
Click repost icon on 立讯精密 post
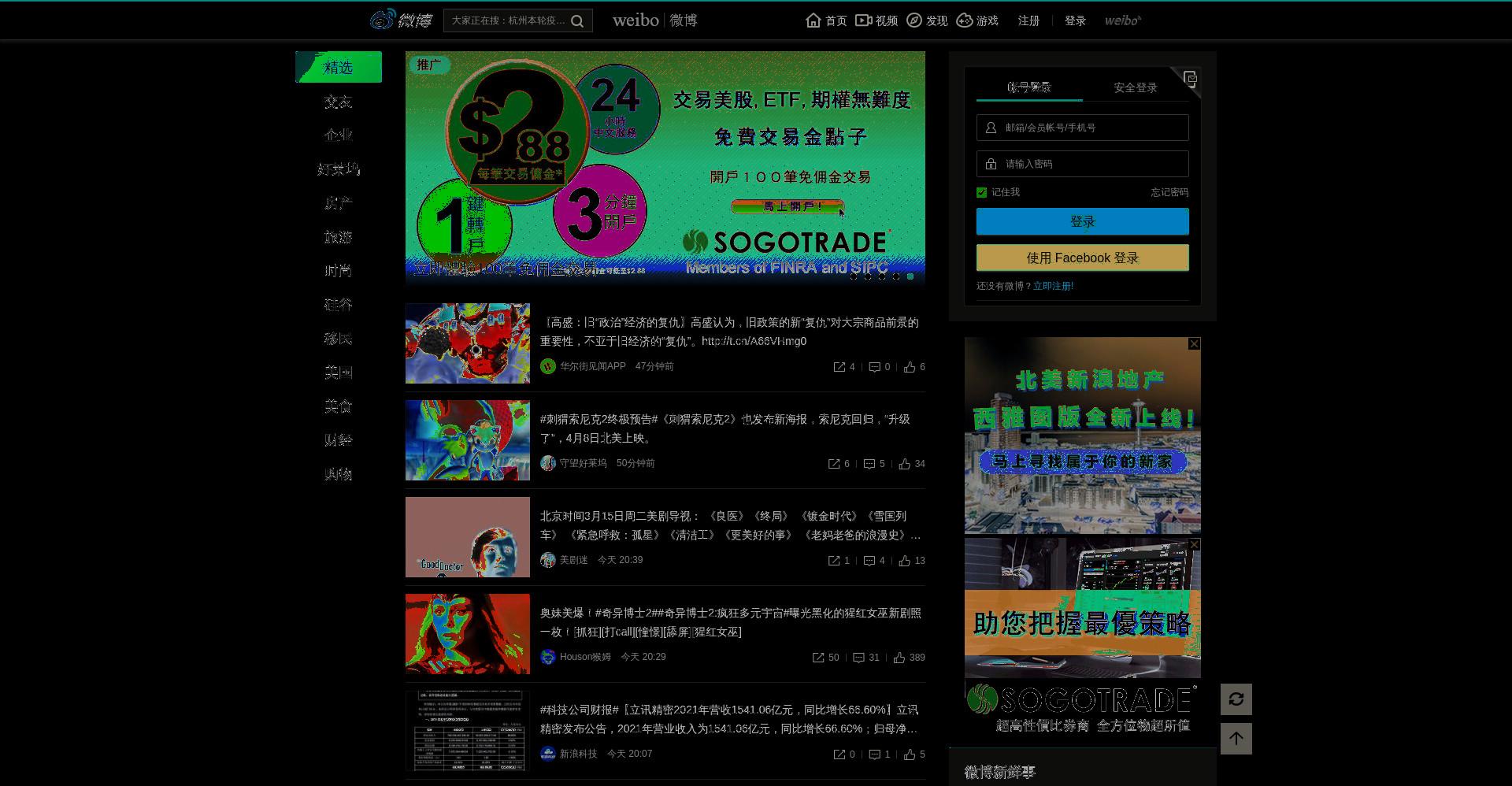click(839, 754)
